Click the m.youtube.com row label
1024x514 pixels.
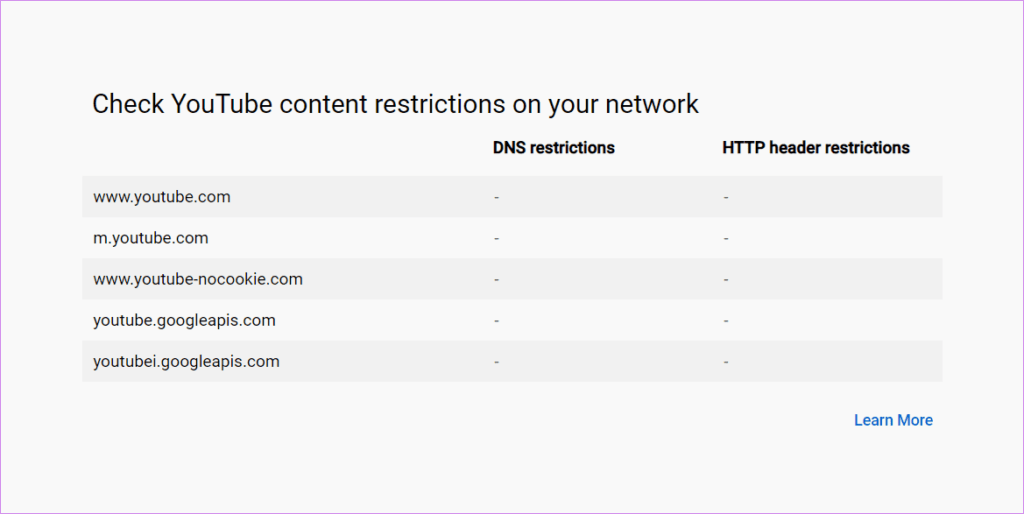coord(151,238)
